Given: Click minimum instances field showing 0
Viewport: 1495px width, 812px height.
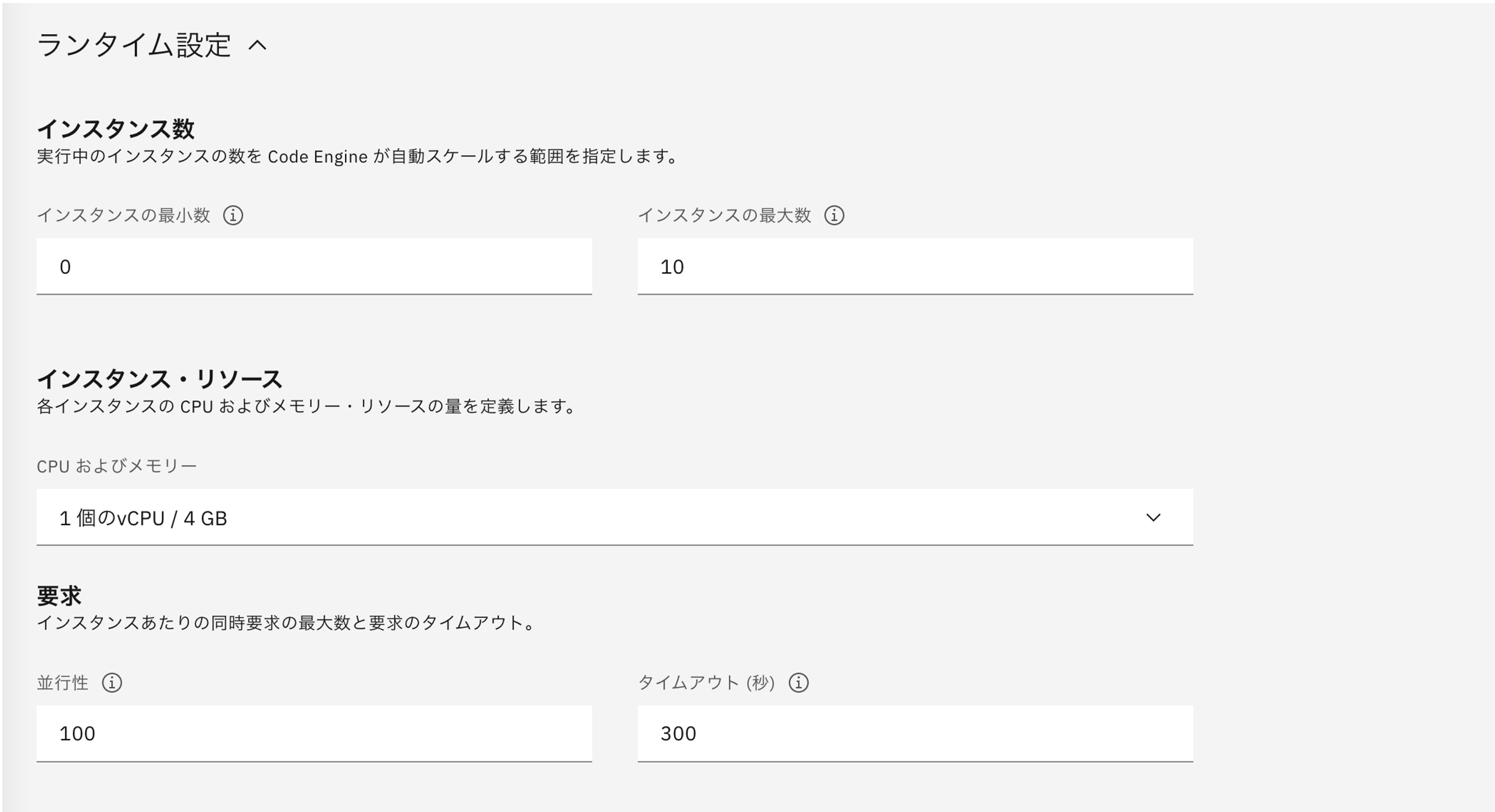Looking at the screenshot, I should click(x=314, y=266).
